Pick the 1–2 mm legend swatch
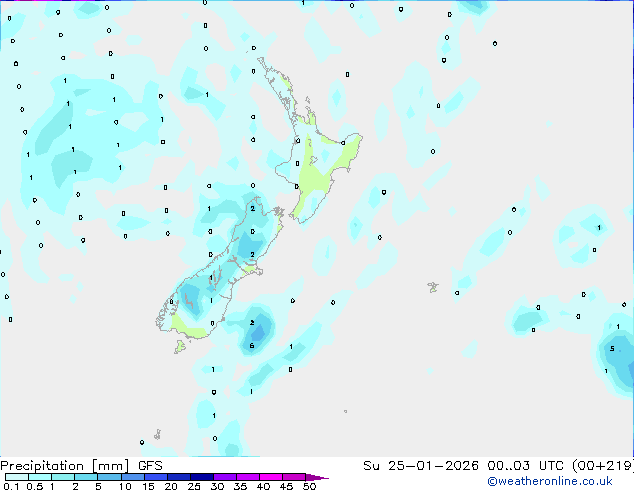This screenshot has width=634, height=490. 63,477
